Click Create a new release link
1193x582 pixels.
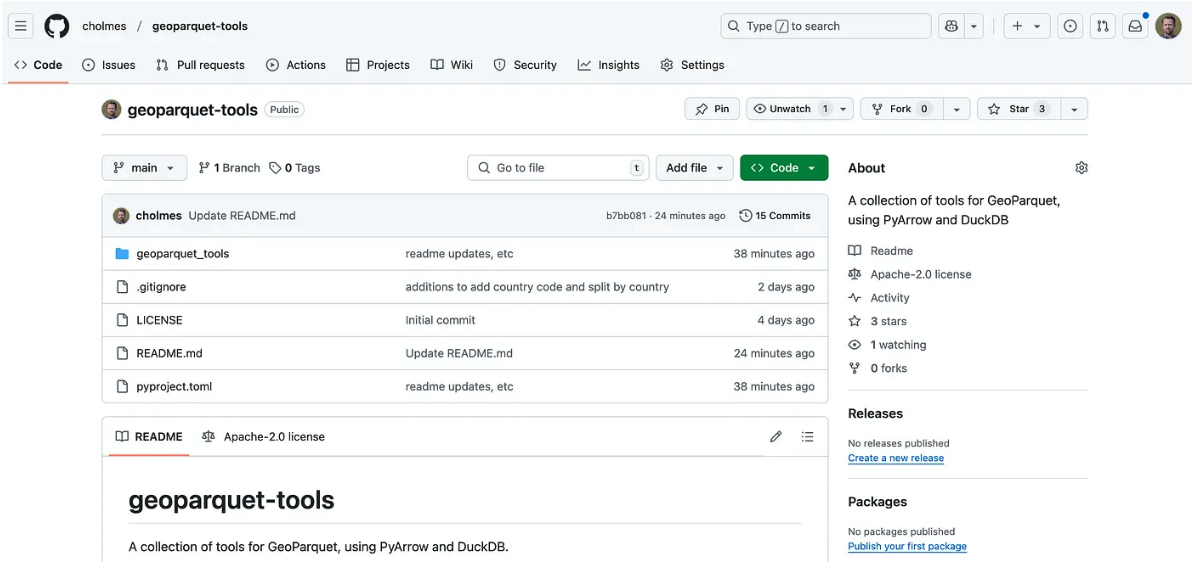895,458
